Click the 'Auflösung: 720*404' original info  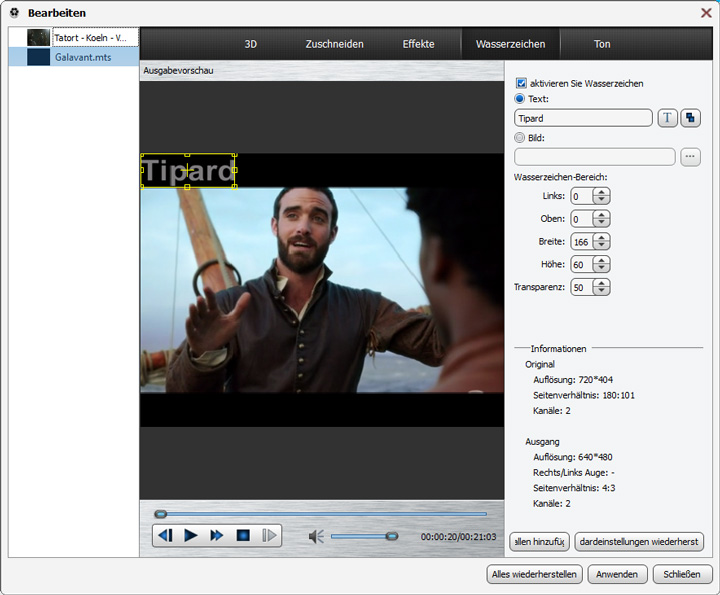point(573,379)
